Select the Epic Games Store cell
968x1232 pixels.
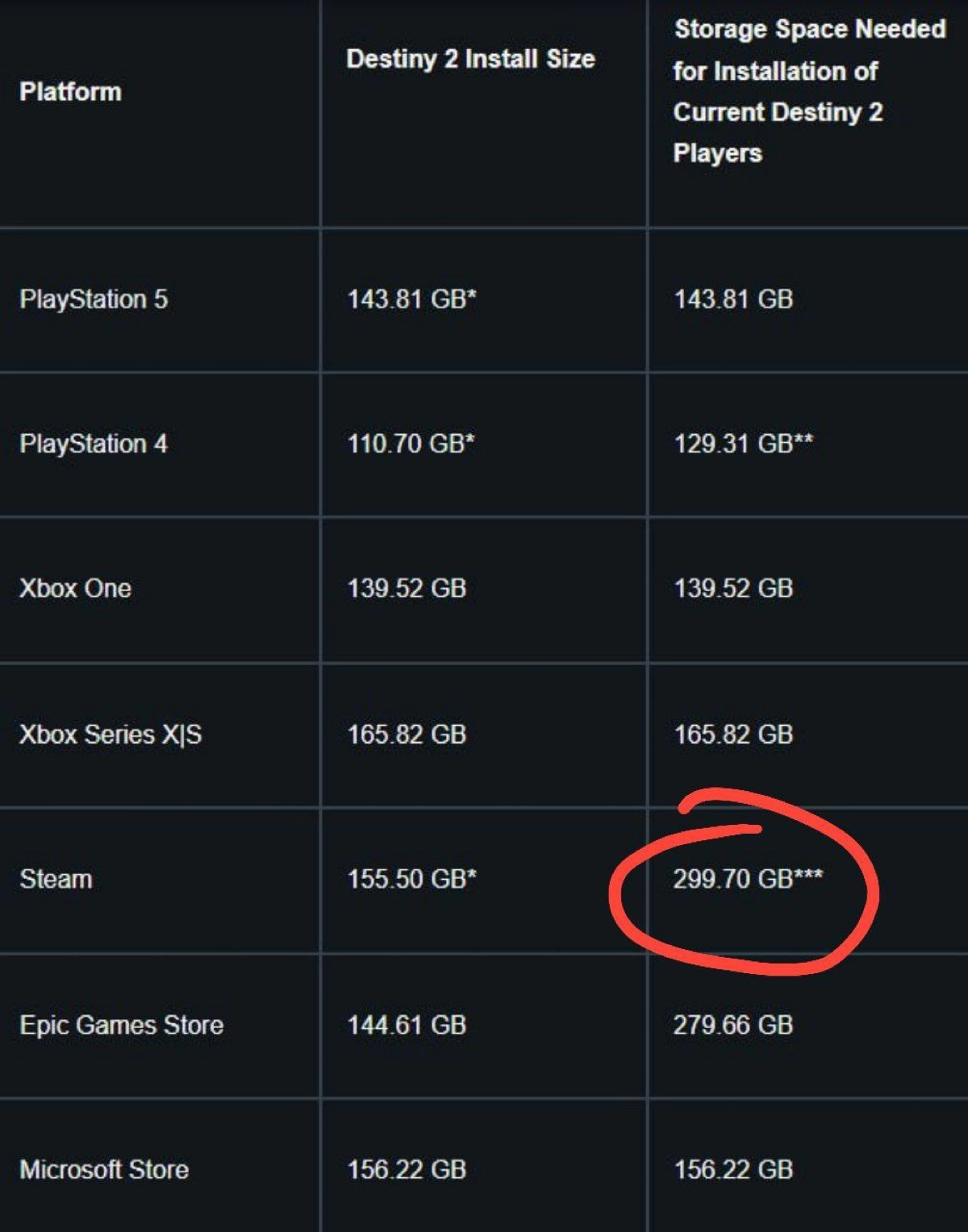pos(121,1025)
